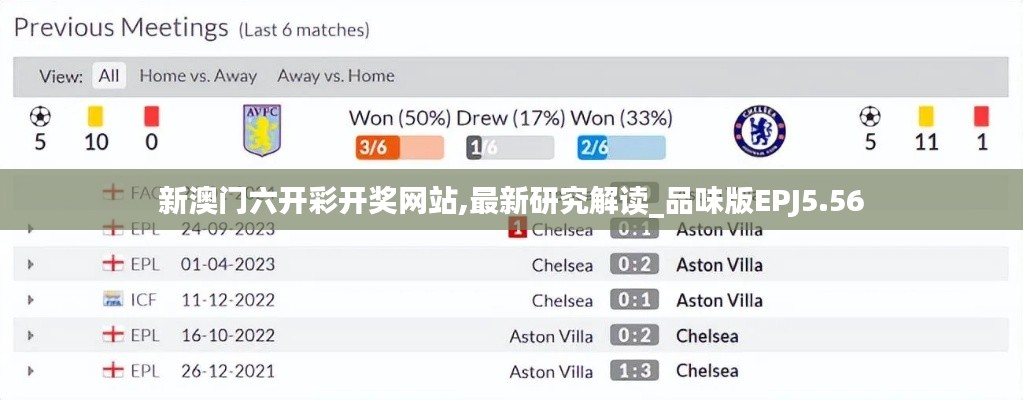1023x400 pixels.
Task: Open the 0:2 score of 01-04-2023 match
Action: (x=634, y=265)
